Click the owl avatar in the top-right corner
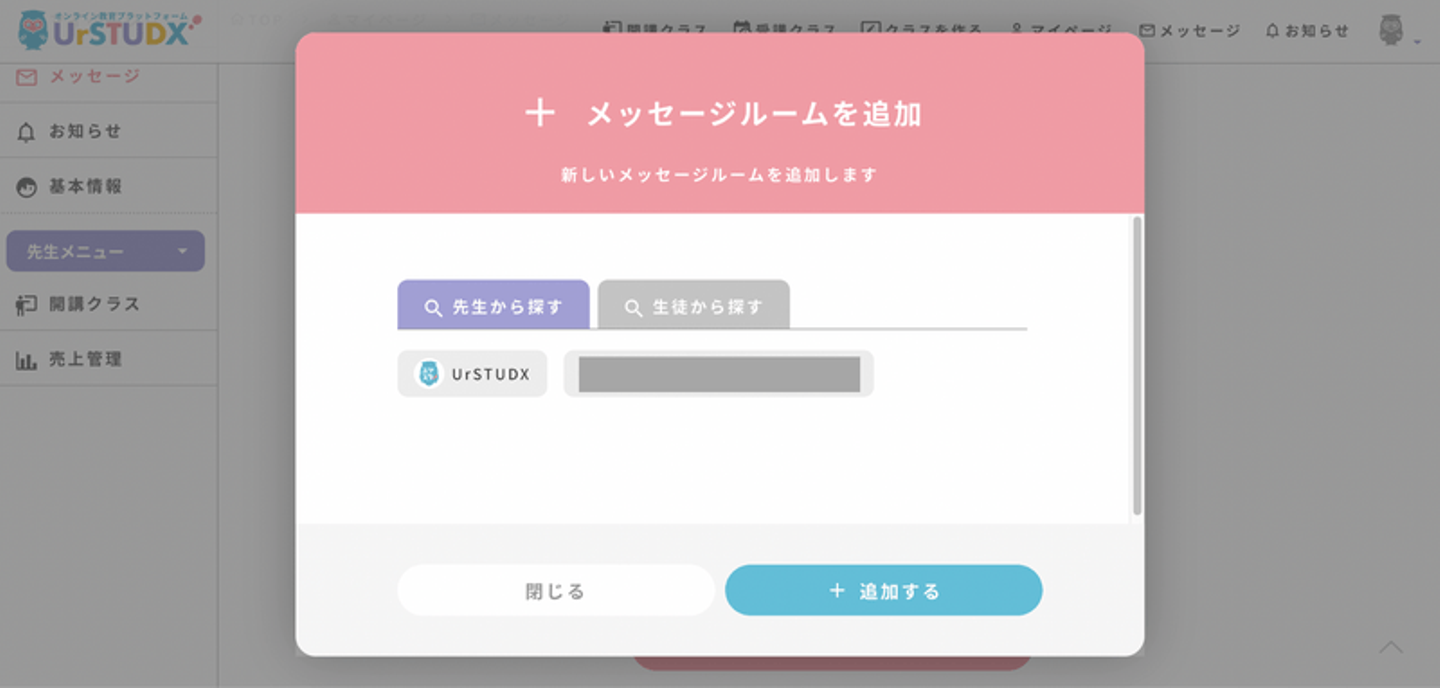Screen dimensions: 1440x688 click(x=1391, y=30)
